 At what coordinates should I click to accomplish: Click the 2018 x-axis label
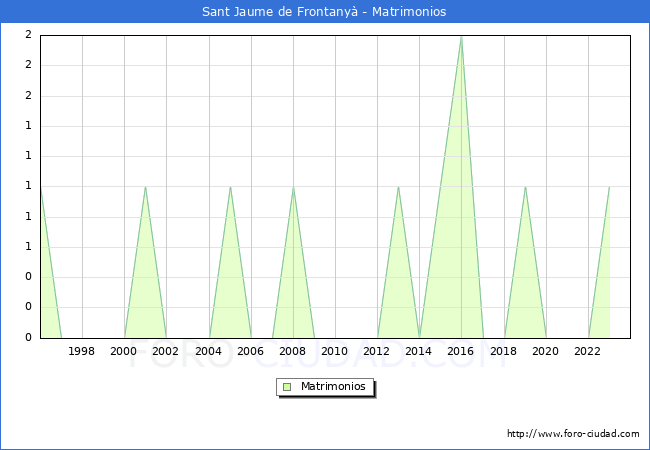tap(503, 351)
